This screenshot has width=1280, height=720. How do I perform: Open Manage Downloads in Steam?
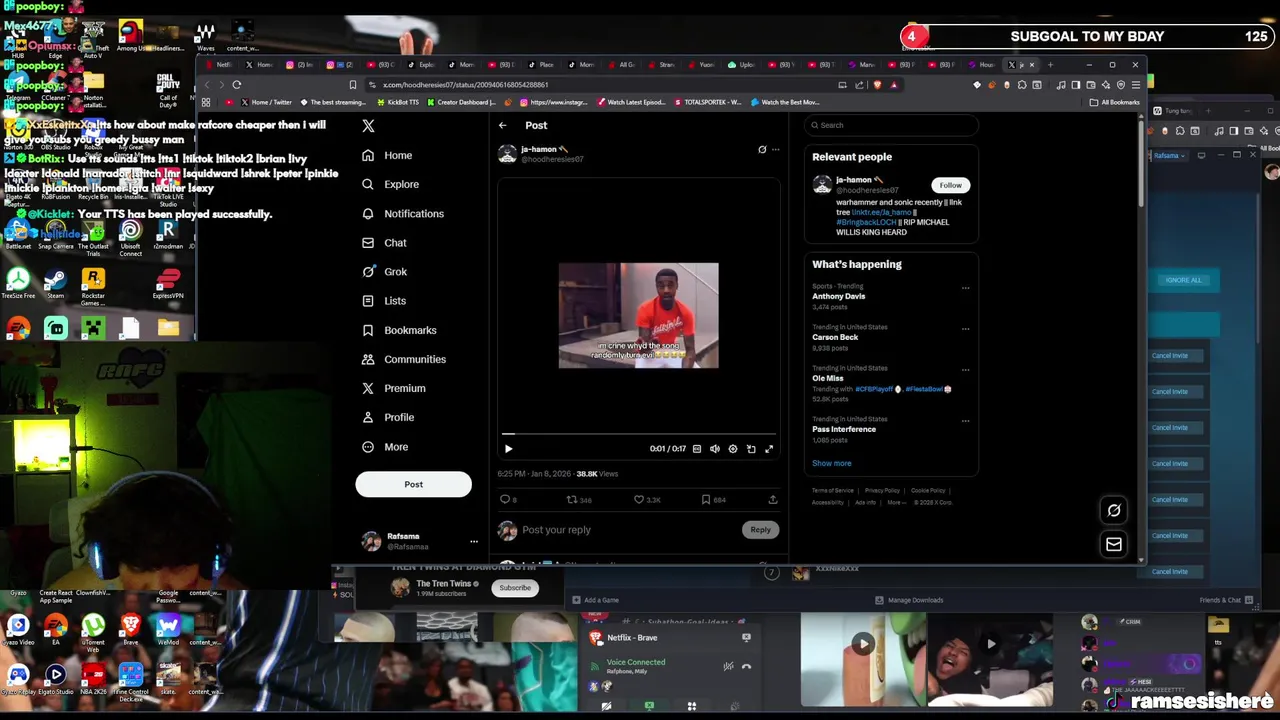[x=909, y=600]
